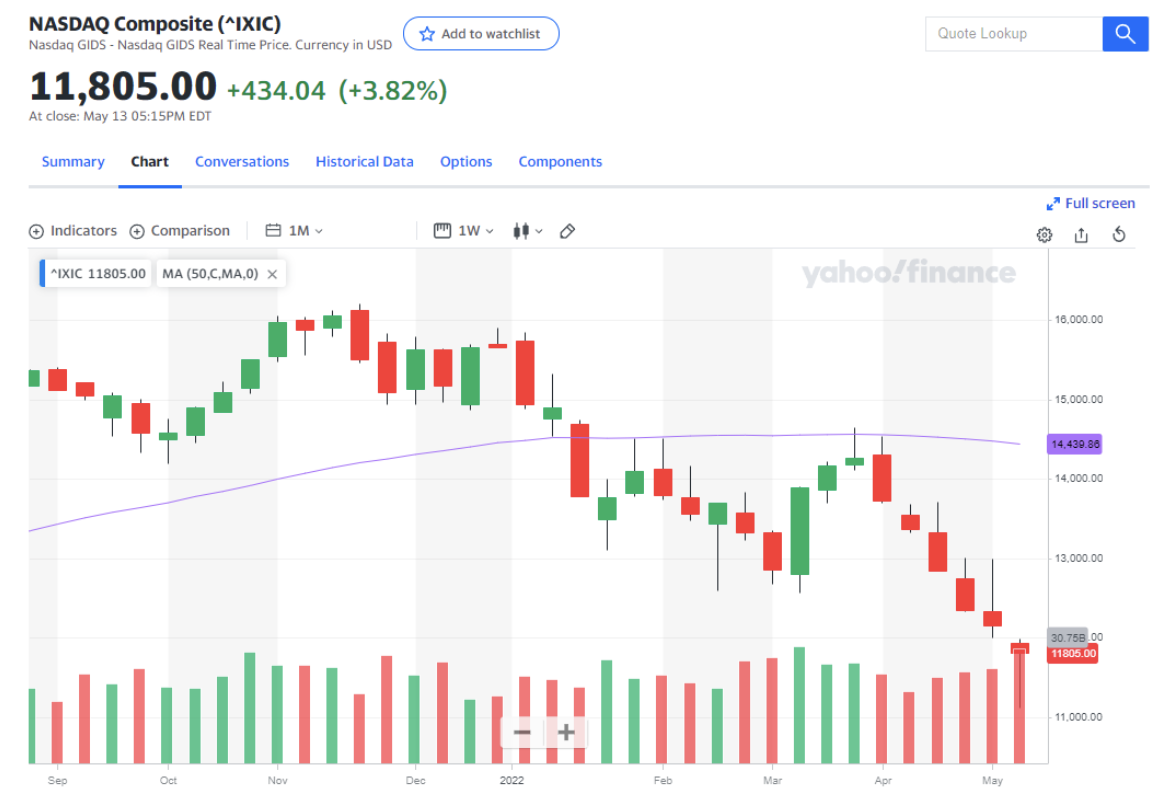Click the purple 14,439.86 moving average label
The height and width of the screenshot is (798, 1170).
pos(1074,443)
